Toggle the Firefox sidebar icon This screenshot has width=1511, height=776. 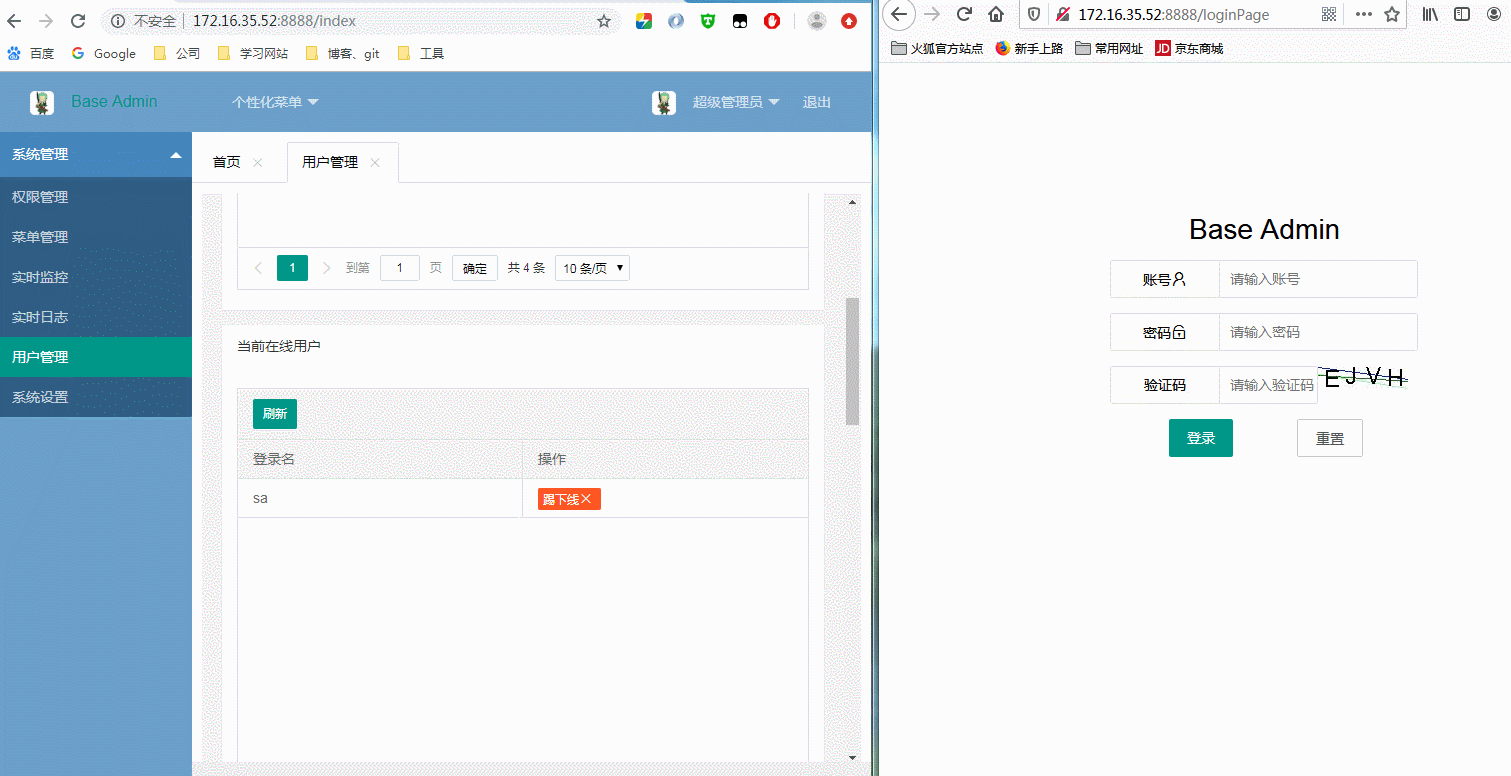point(1462,14)
